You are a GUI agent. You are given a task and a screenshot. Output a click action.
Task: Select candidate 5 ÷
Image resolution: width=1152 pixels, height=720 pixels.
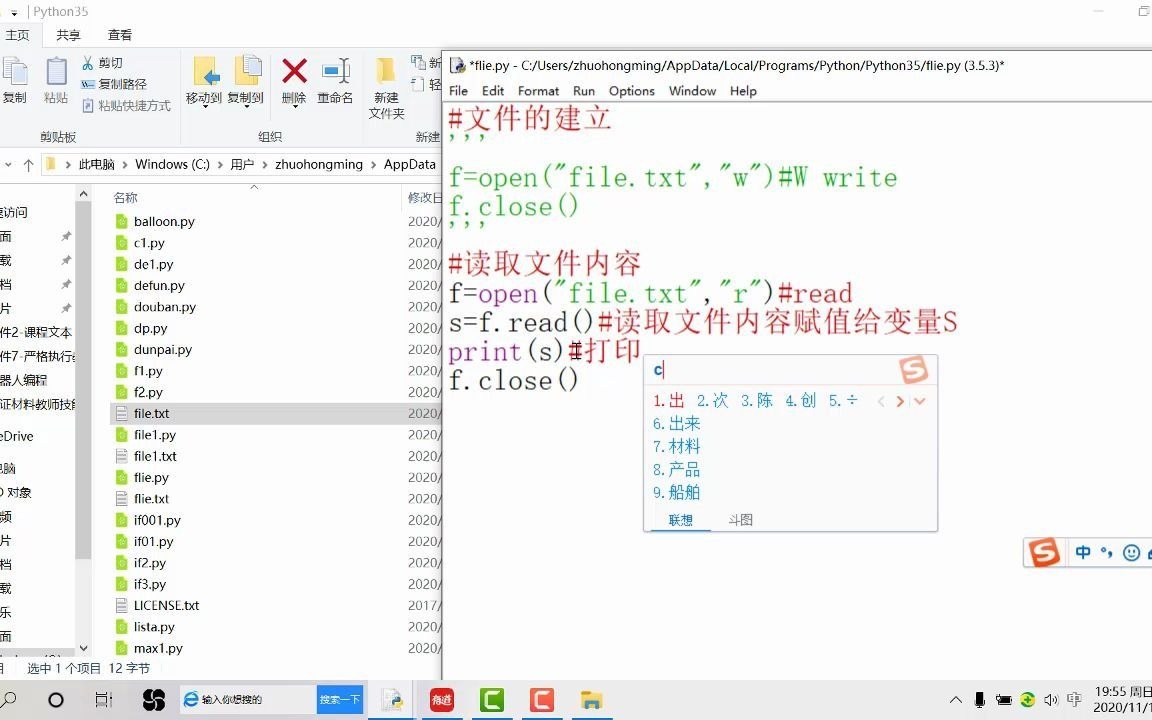coord(843,400)
